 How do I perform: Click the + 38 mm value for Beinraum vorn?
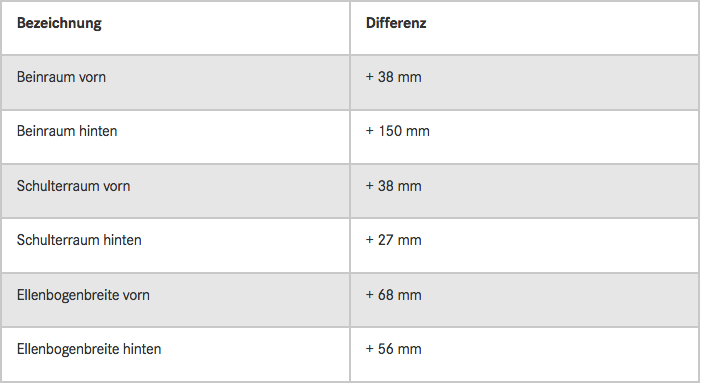click(393, 77)
